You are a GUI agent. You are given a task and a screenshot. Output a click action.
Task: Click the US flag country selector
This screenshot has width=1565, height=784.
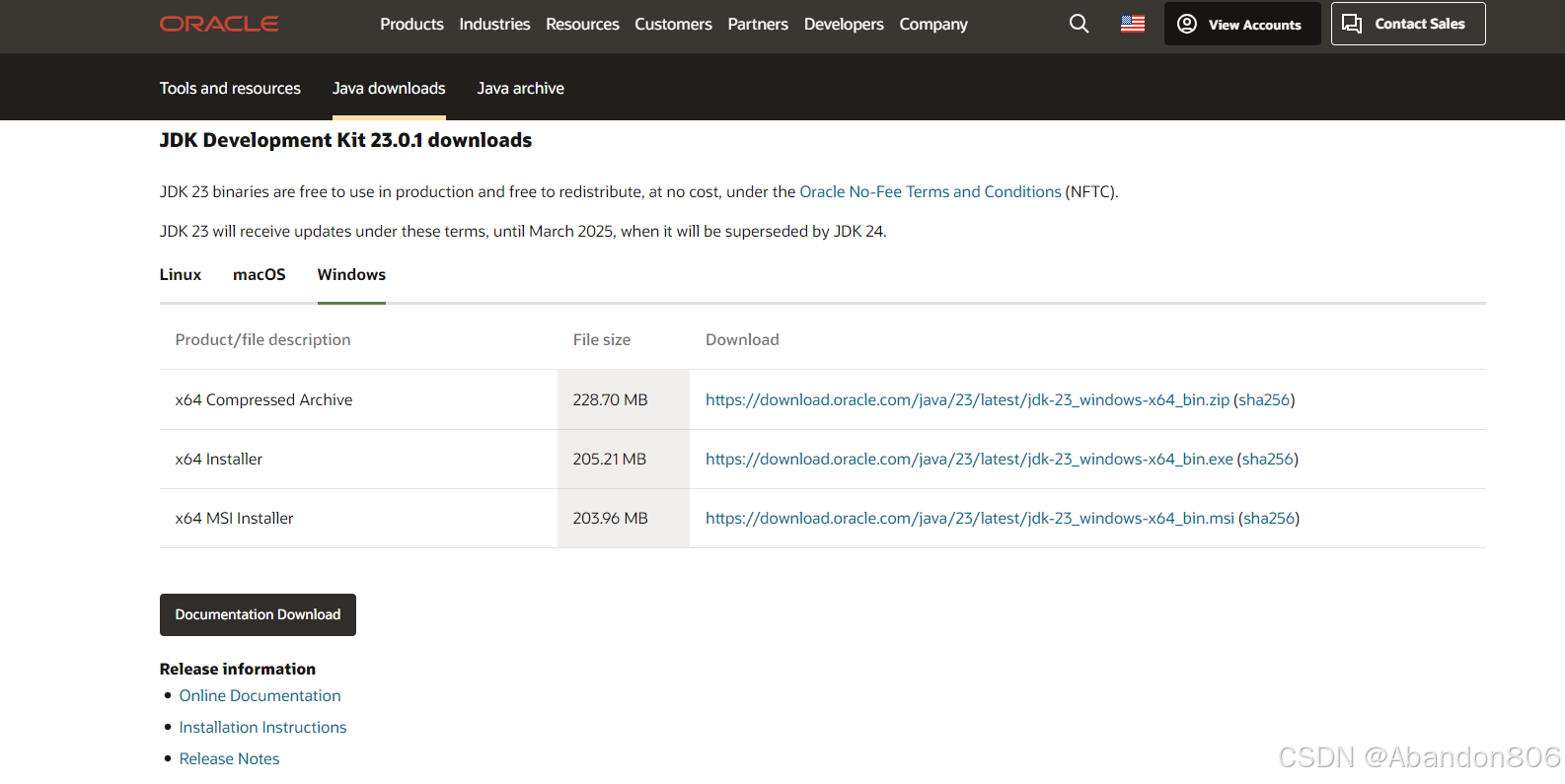pos(1133,24)
